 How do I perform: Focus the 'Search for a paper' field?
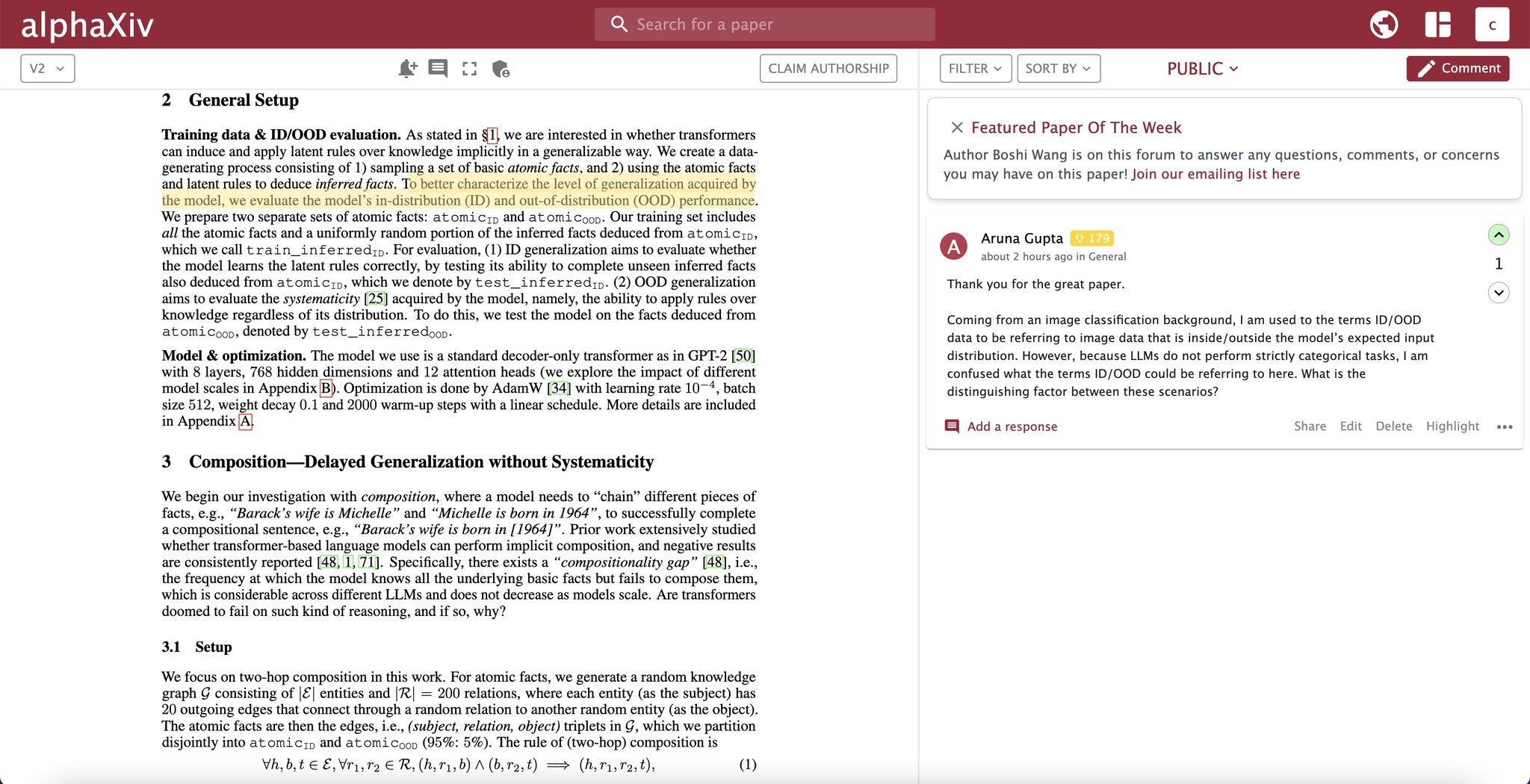(x=764, y=24)
